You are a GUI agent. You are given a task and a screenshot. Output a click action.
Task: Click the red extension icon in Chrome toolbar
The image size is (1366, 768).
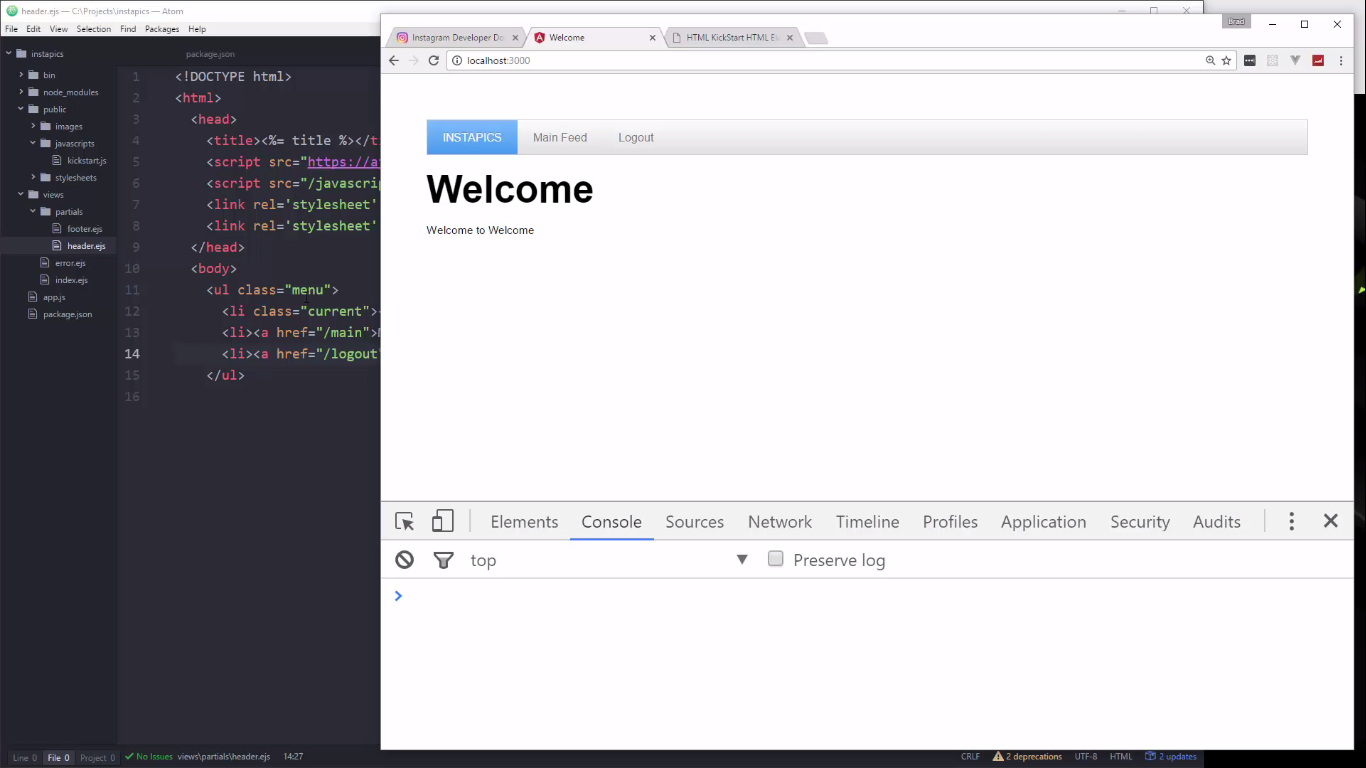[1318, 60]
